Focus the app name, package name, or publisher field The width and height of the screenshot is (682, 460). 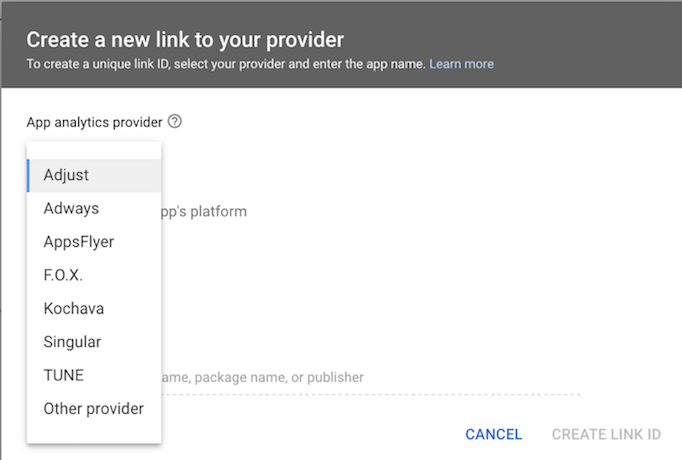click(x=371, y=377)
